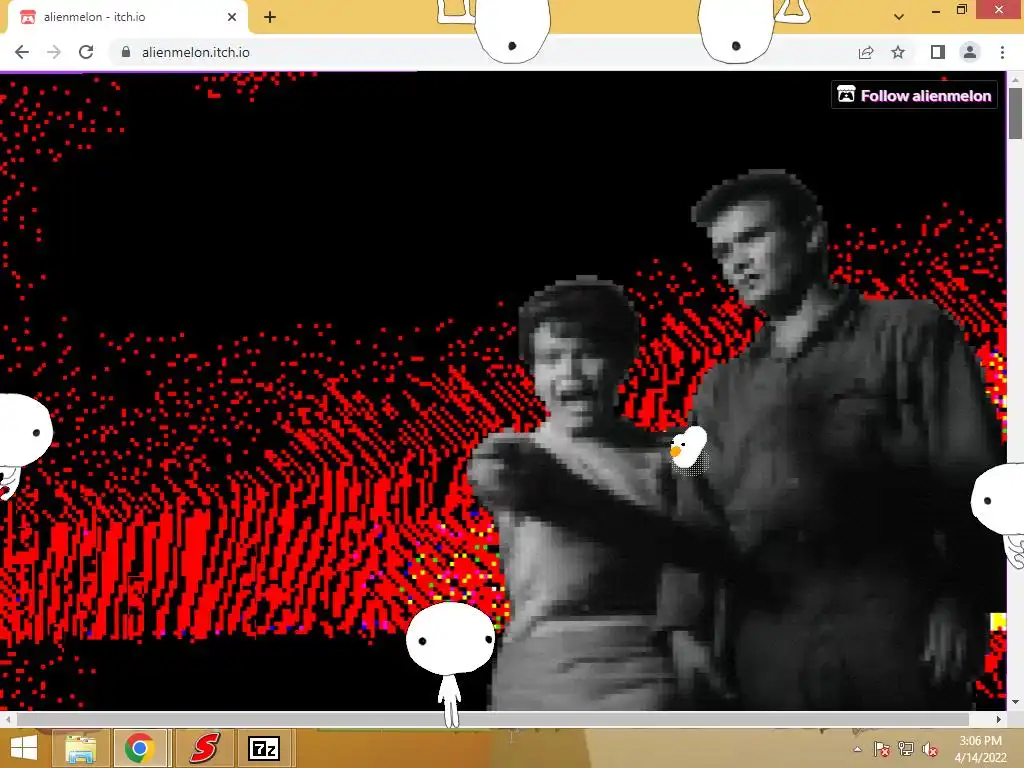Reload the alienmelon page
The height and width of the screenshot is (768, 1024).
coord(86,52)
